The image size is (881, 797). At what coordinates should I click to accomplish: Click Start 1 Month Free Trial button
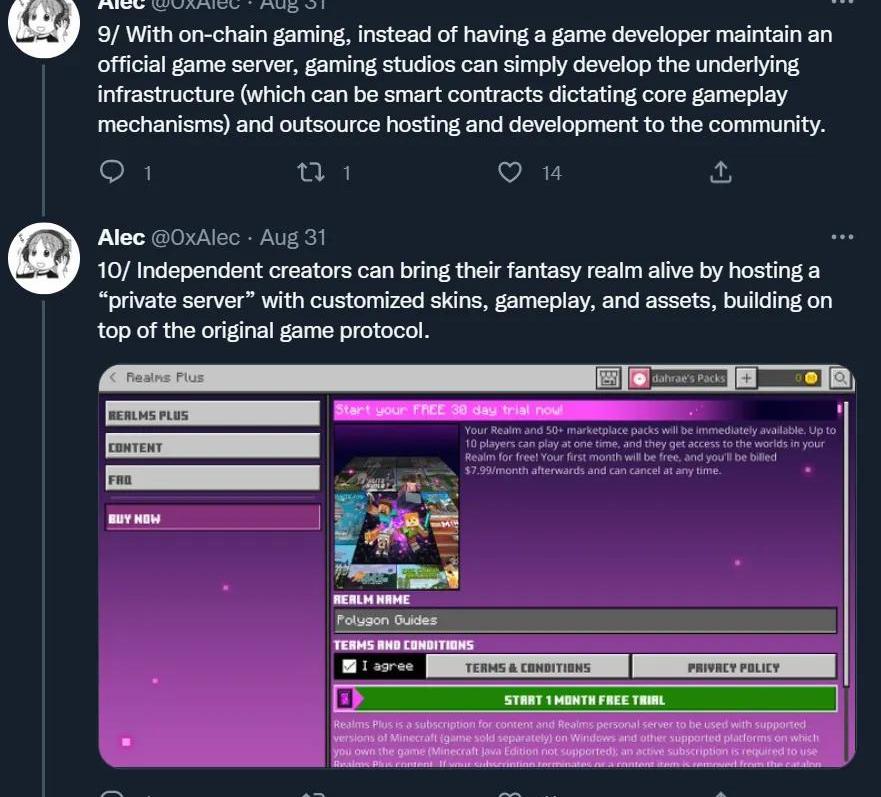click(x=585, y=699)
